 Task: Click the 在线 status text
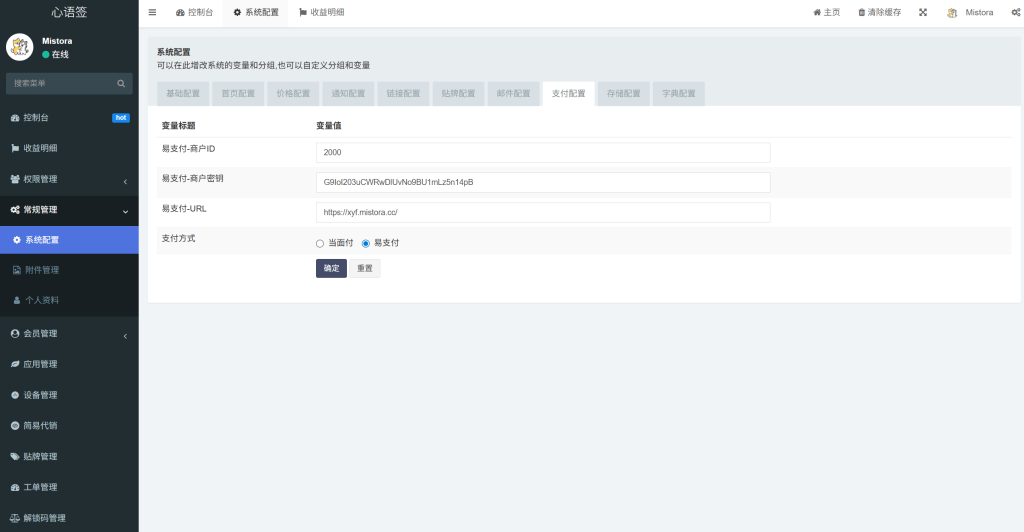pyautogui.click(x=60, y=55)
